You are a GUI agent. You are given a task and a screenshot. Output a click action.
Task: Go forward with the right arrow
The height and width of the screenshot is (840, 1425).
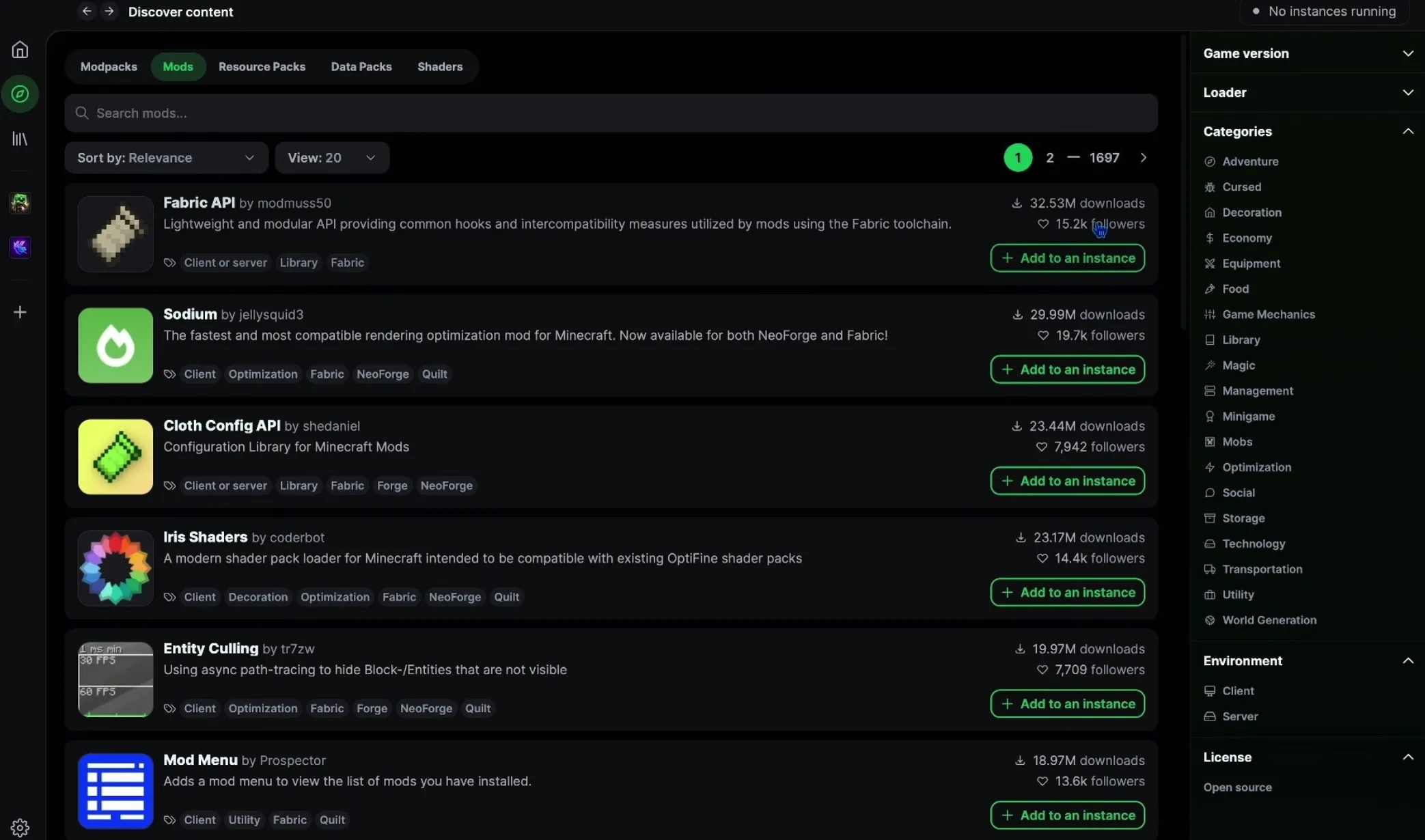pos(109,12)
